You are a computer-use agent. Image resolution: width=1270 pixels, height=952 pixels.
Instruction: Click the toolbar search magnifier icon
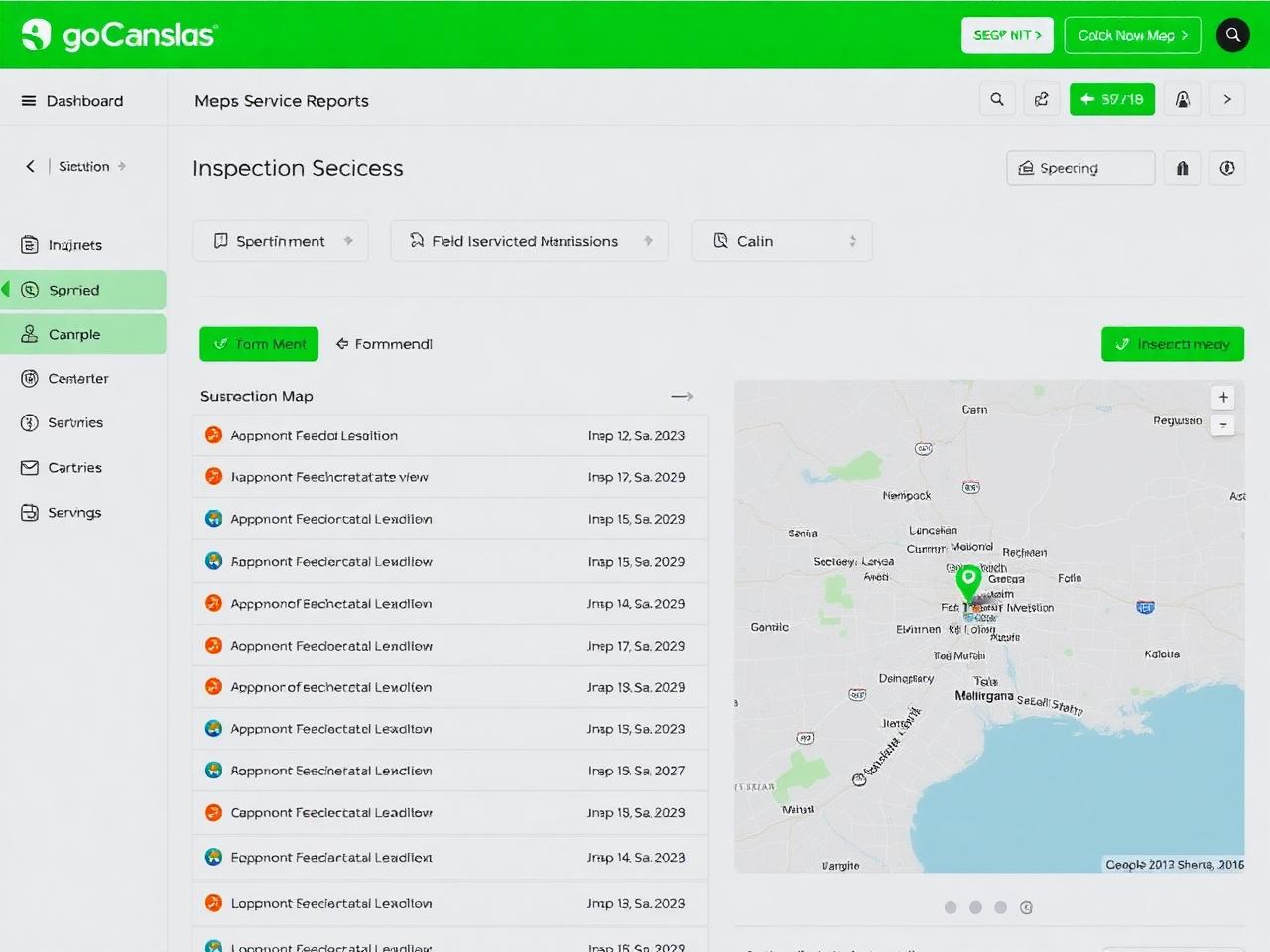(997, 99)
